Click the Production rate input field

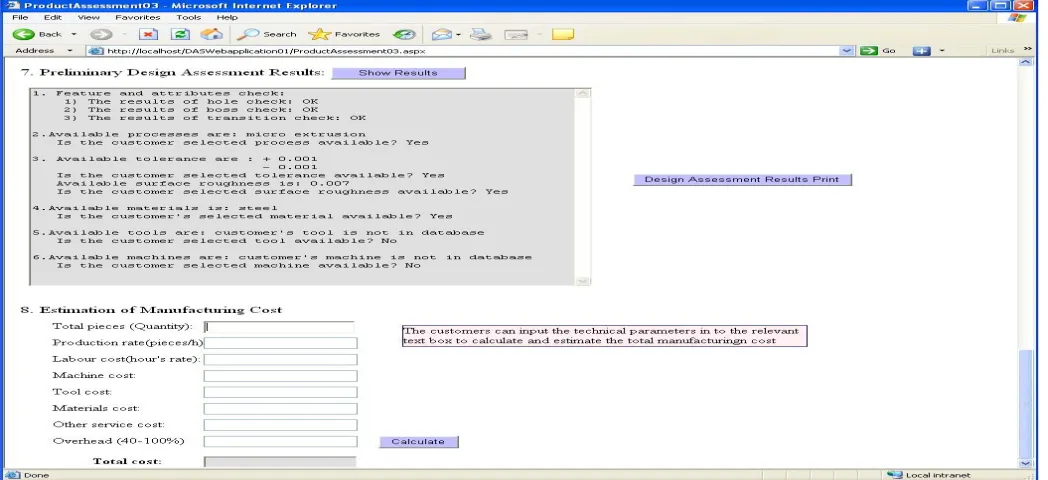click(280, 343)
